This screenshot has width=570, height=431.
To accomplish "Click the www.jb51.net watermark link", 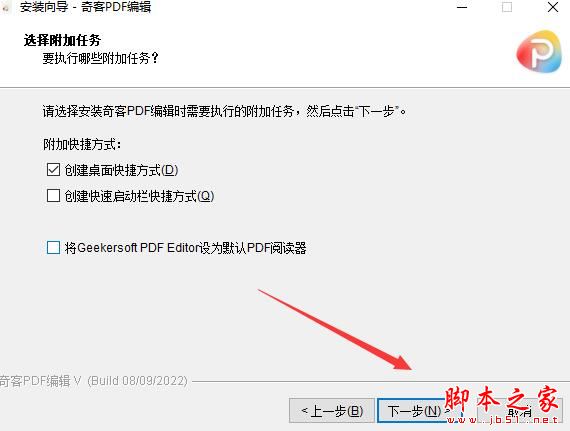I will [502, 420].
